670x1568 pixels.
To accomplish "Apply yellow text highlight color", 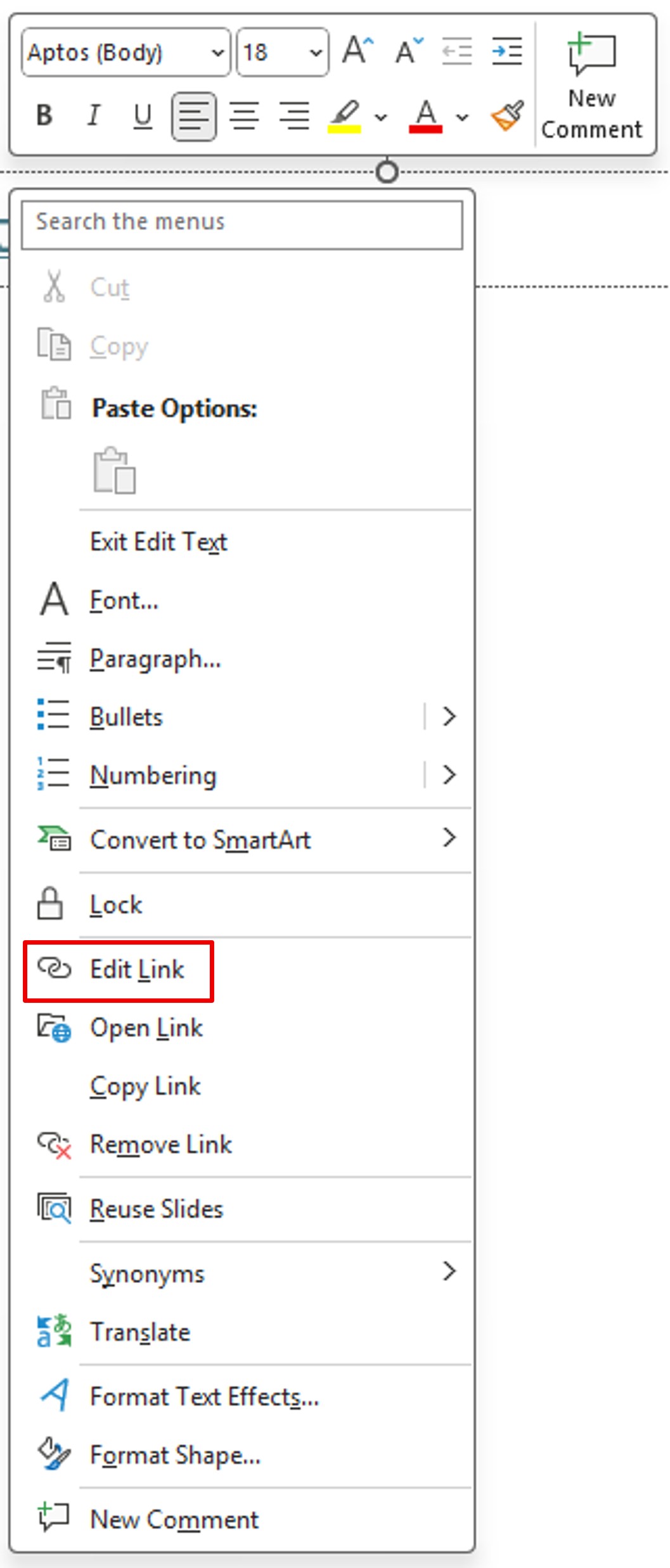I will click(343, 115).
